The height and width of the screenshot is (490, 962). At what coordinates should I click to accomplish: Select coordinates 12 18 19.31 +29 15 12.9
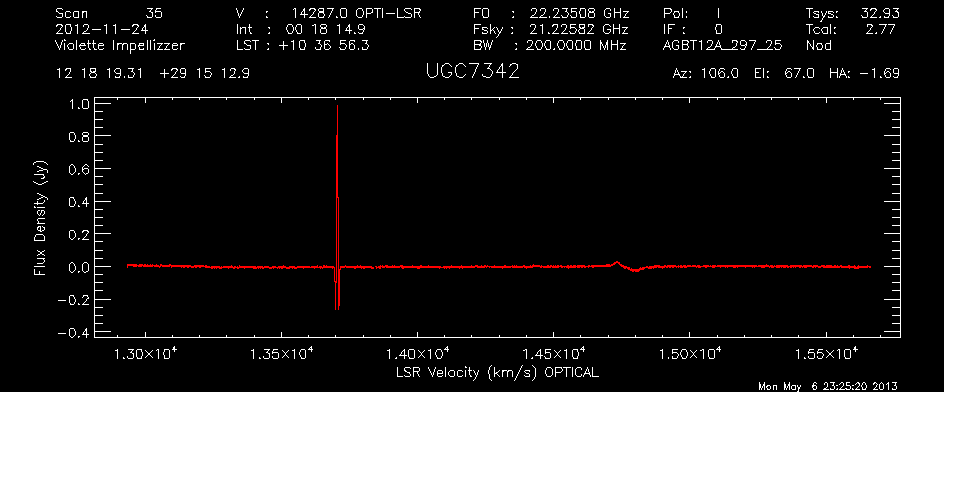click(153, 74)
